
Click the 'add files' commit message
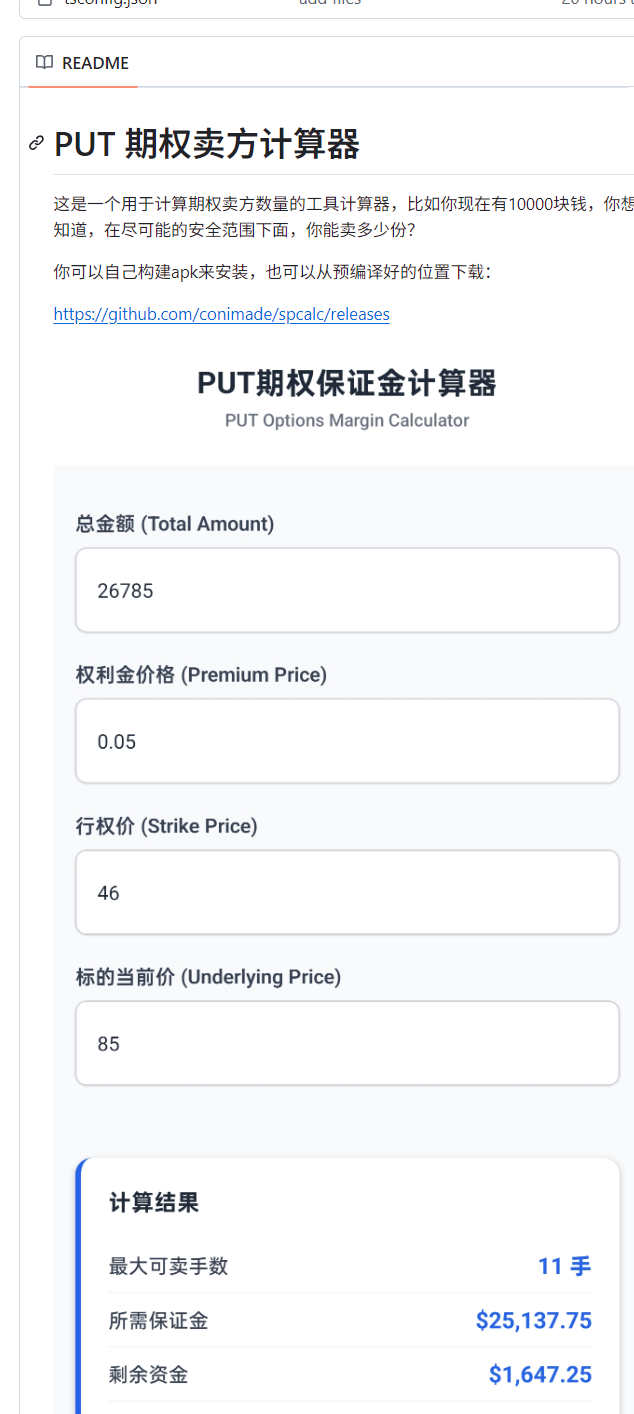330,3
